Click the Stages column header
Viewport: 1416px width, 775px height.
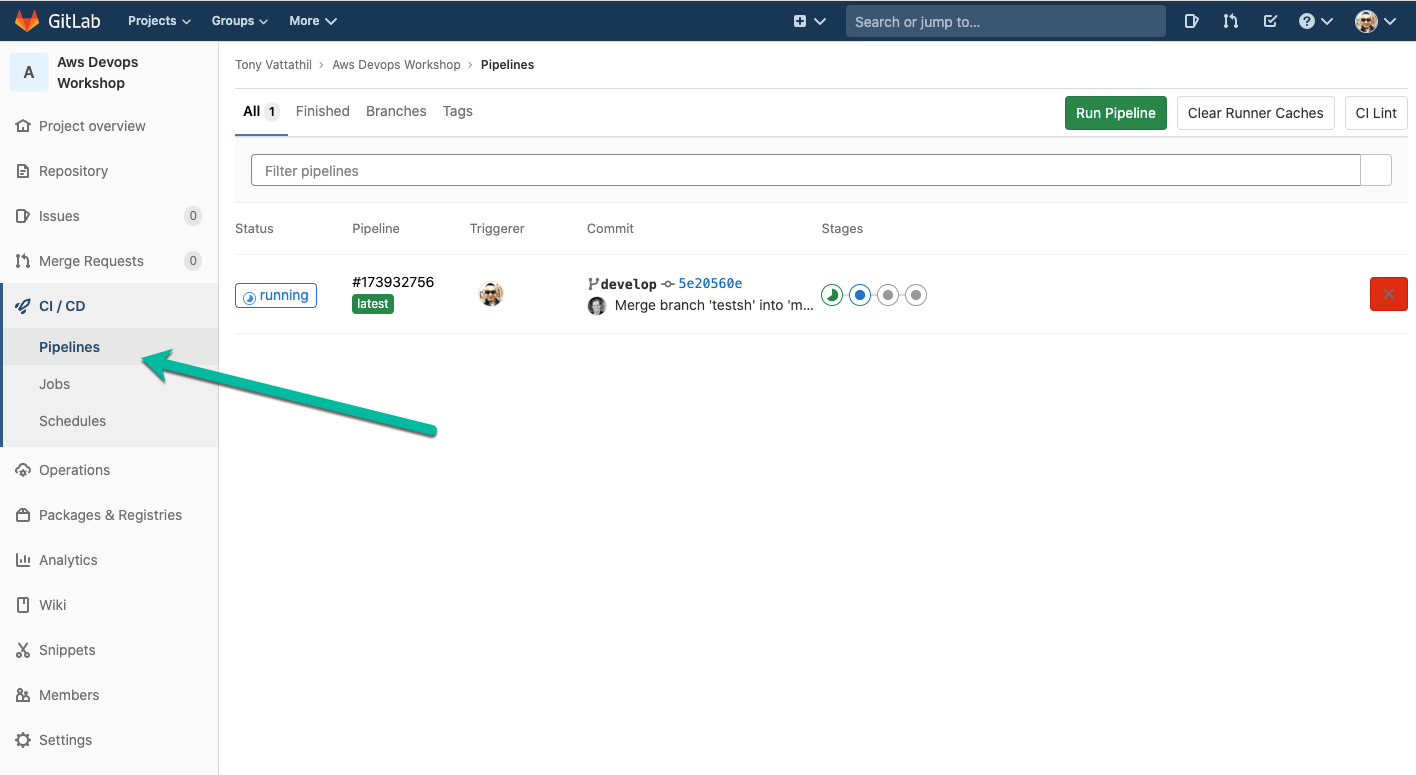[x=842, y=229]
